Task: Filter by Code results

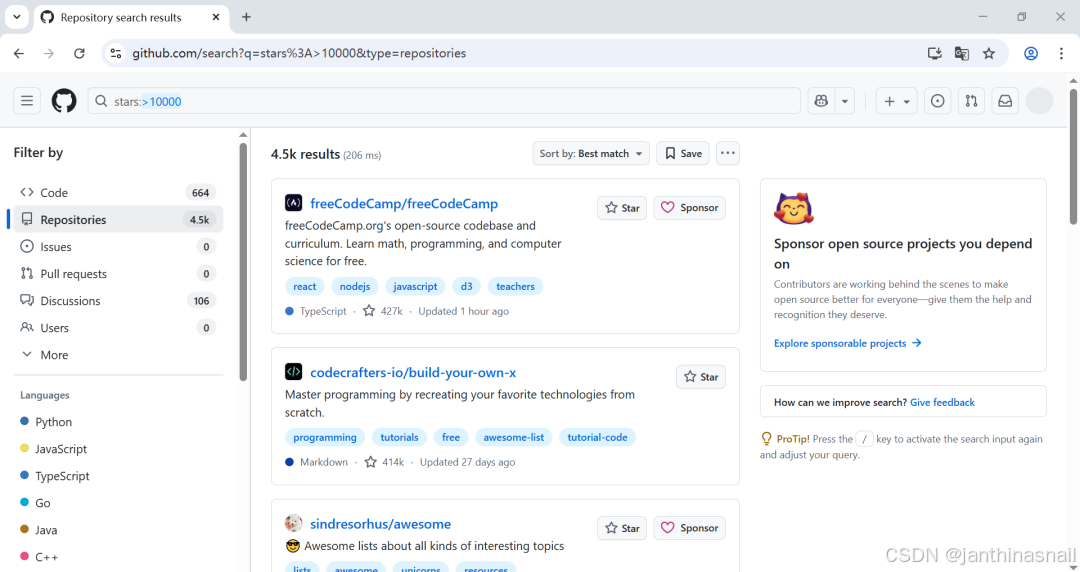Action: coord(118,192)
